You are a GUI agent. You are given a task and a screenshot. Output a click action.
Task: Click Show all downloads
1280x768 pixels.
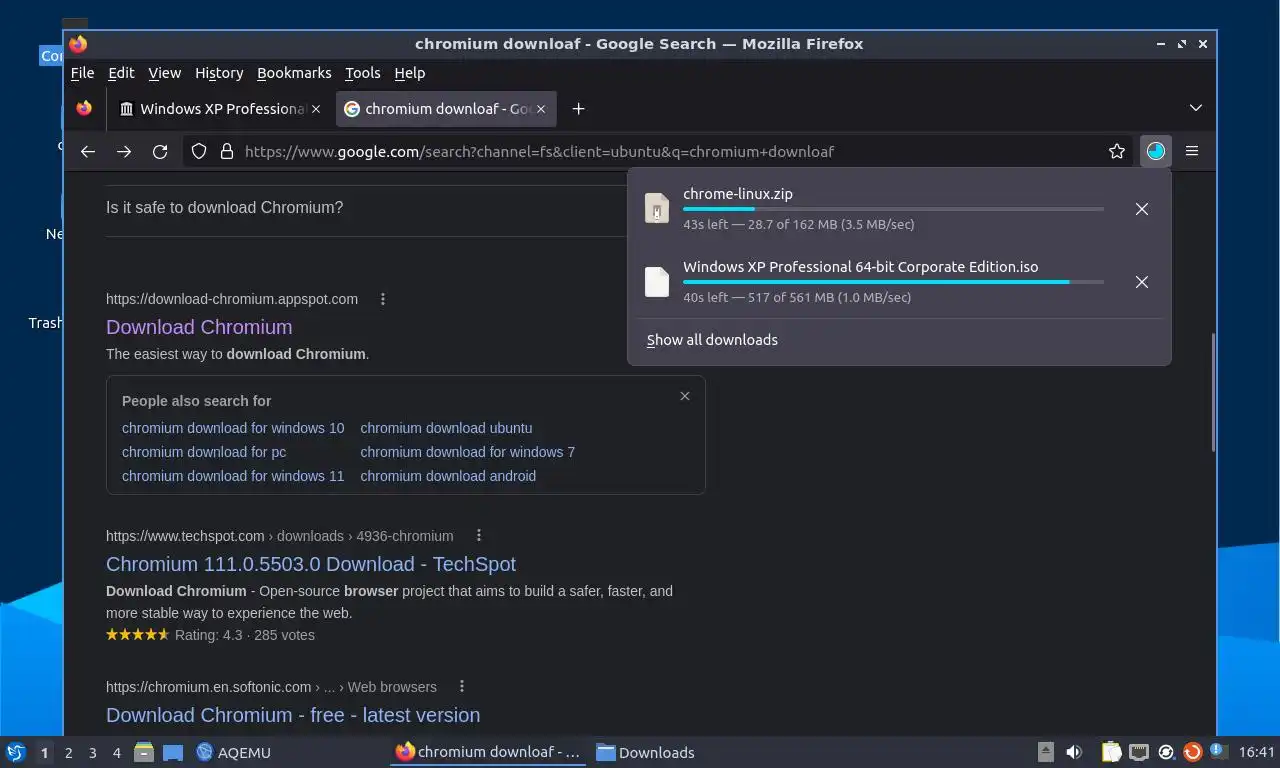tap(712, 340)
